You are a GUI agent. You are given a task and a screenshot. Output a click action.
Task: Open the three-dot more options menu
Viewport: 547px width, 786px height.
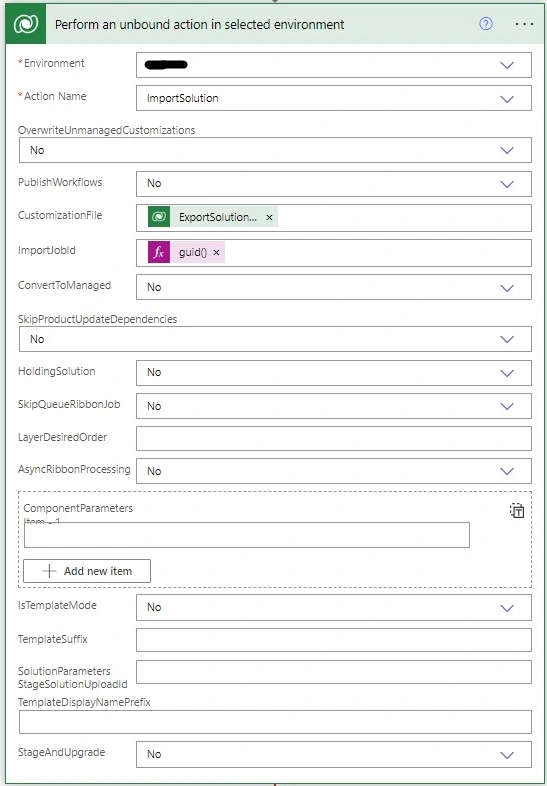[524, 24]
